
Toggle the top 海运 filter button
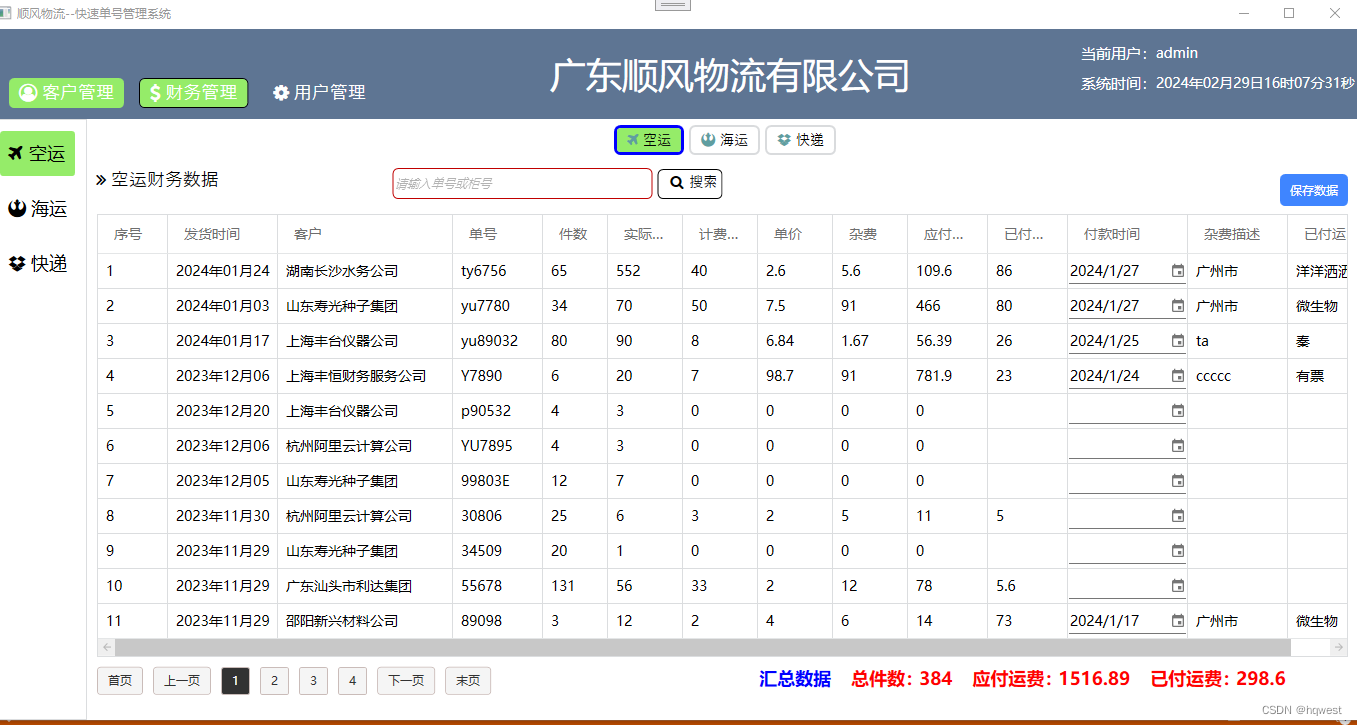coord(724,140)
